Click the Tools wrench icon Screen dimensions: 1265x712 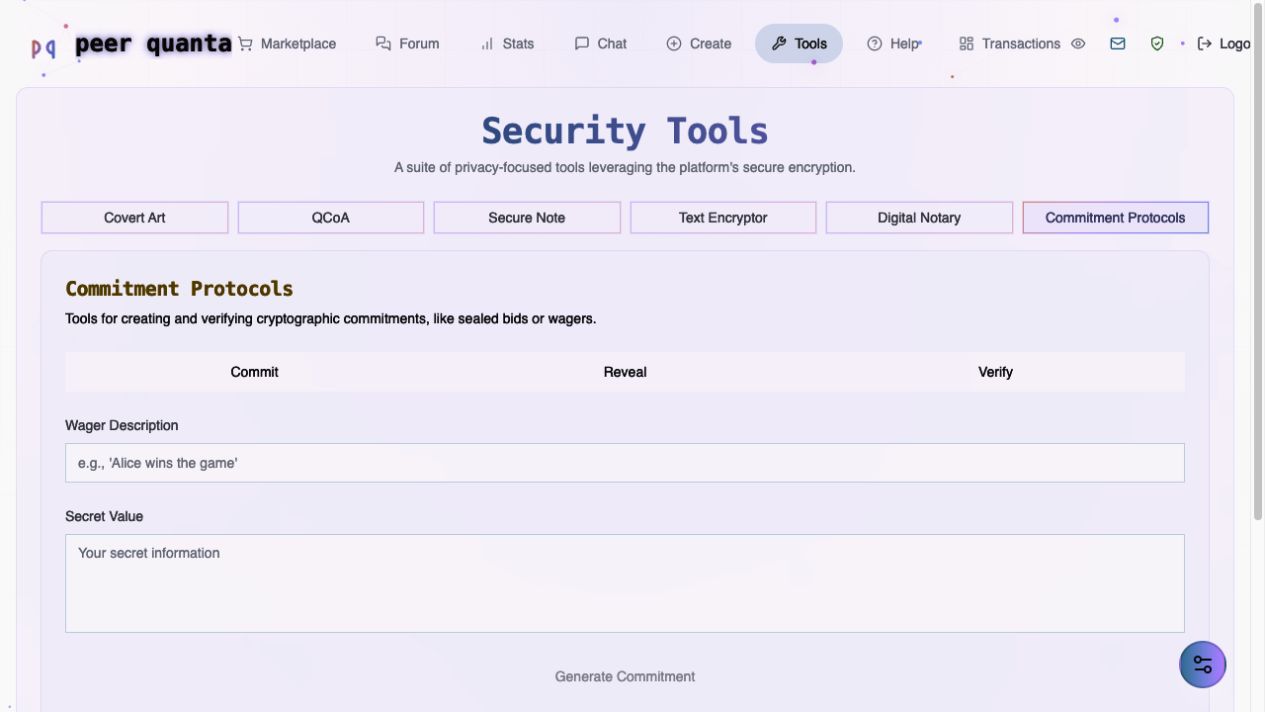tap(779, 44)
